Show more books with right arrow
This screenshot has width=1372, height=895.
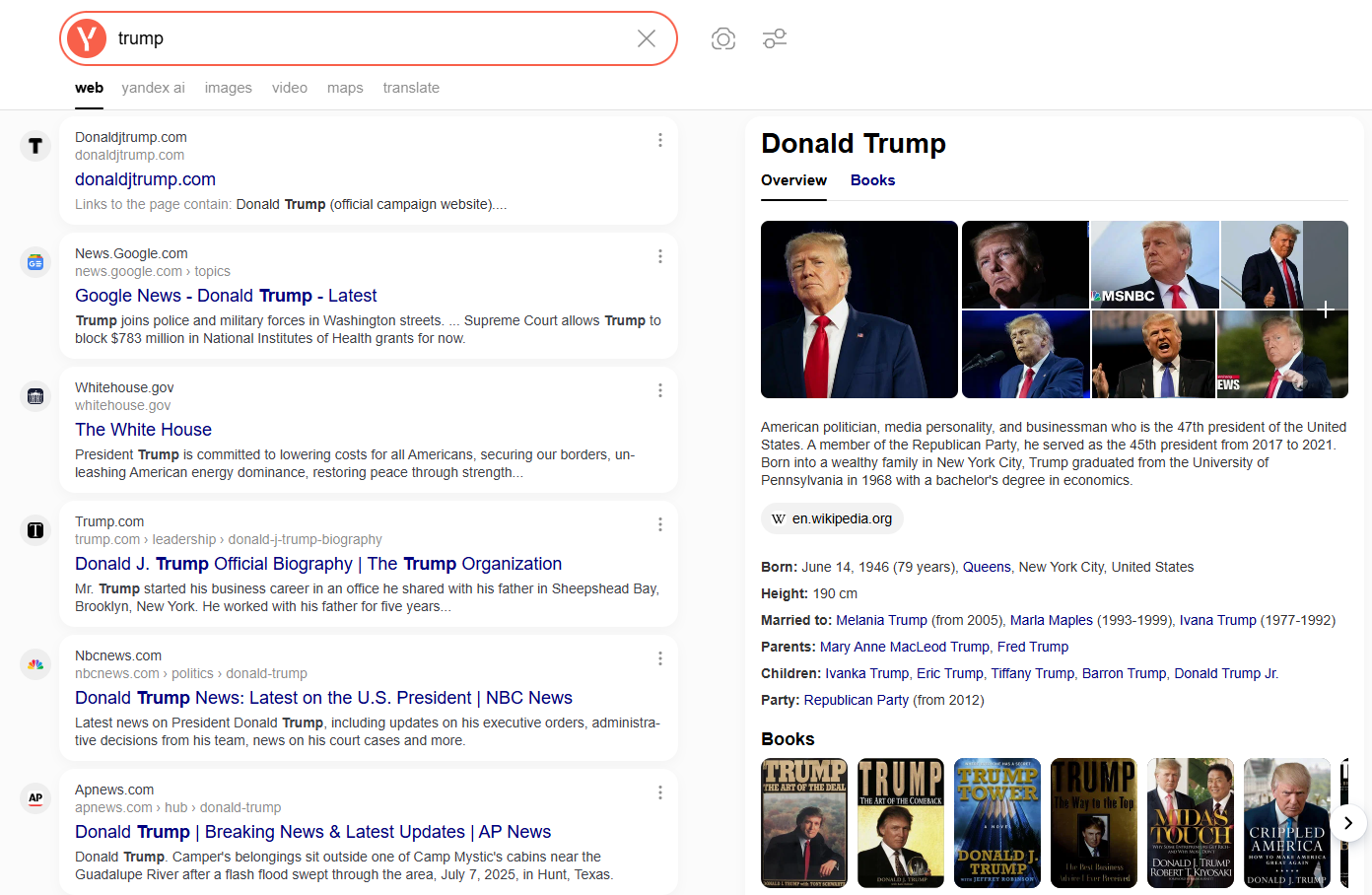pyautogui.click(x=1348, y=823)
